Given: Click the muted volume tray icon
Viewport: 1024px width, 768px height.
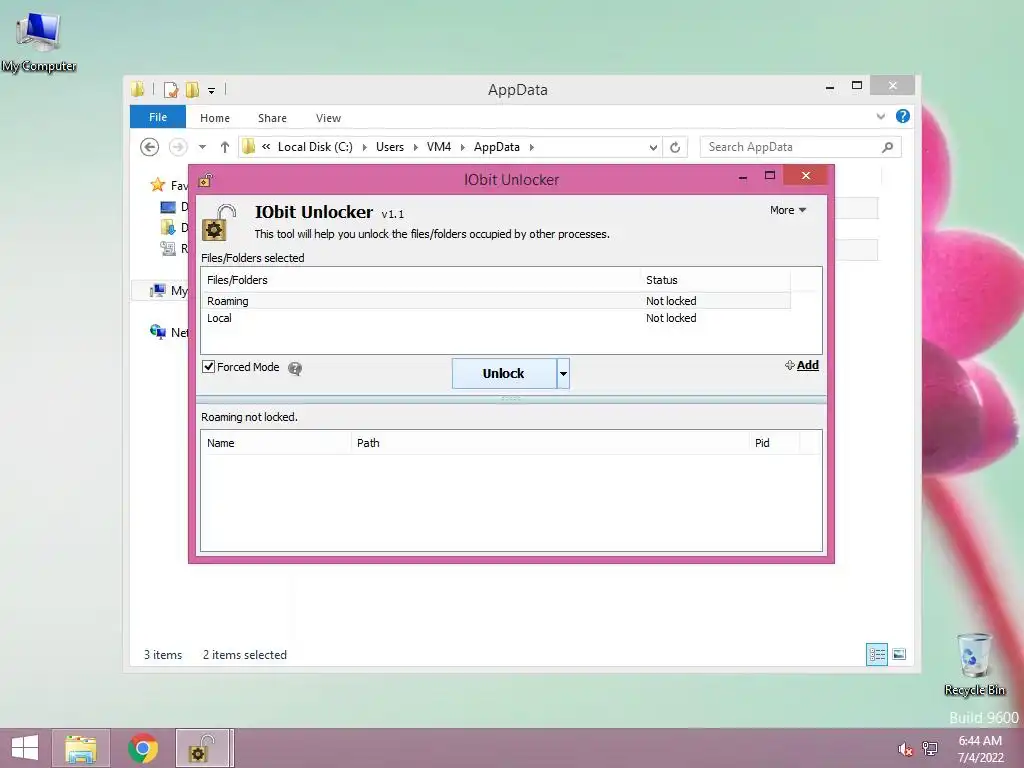Looking at the screenshot, I should click(x=905, y=749).
